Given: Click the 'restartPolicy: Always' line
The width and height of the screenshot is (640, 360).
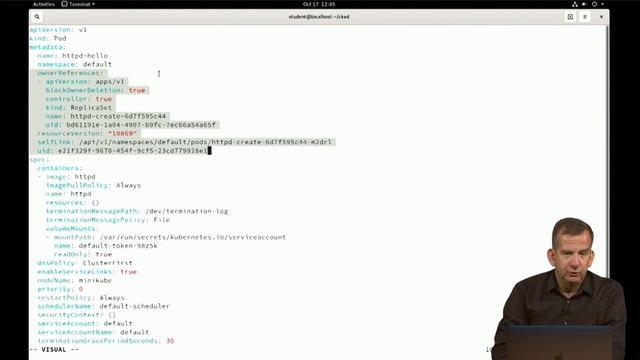Looking at the screenshot, I should coord(81,298).
